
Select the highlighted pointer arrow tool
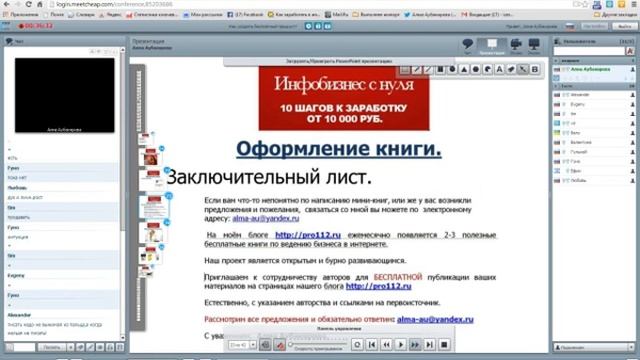[523, 70]
